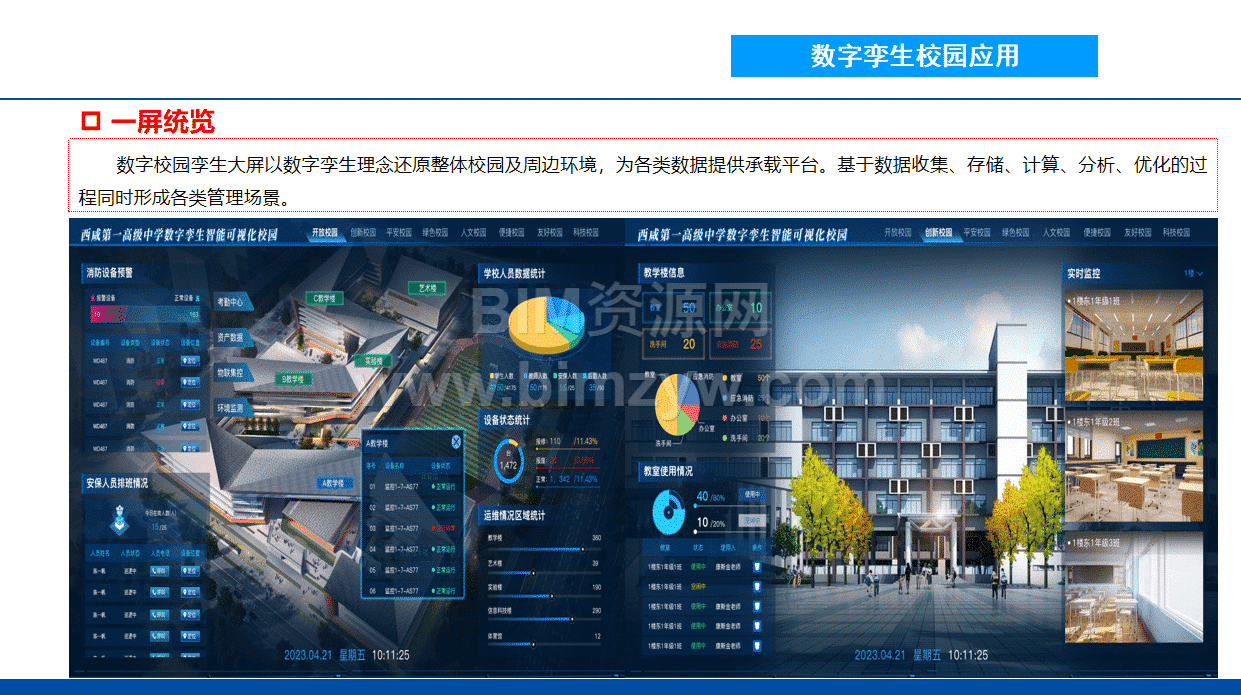
Task: Select the 人文校园 tab on right dashboard
Action: click(1056, 233)
